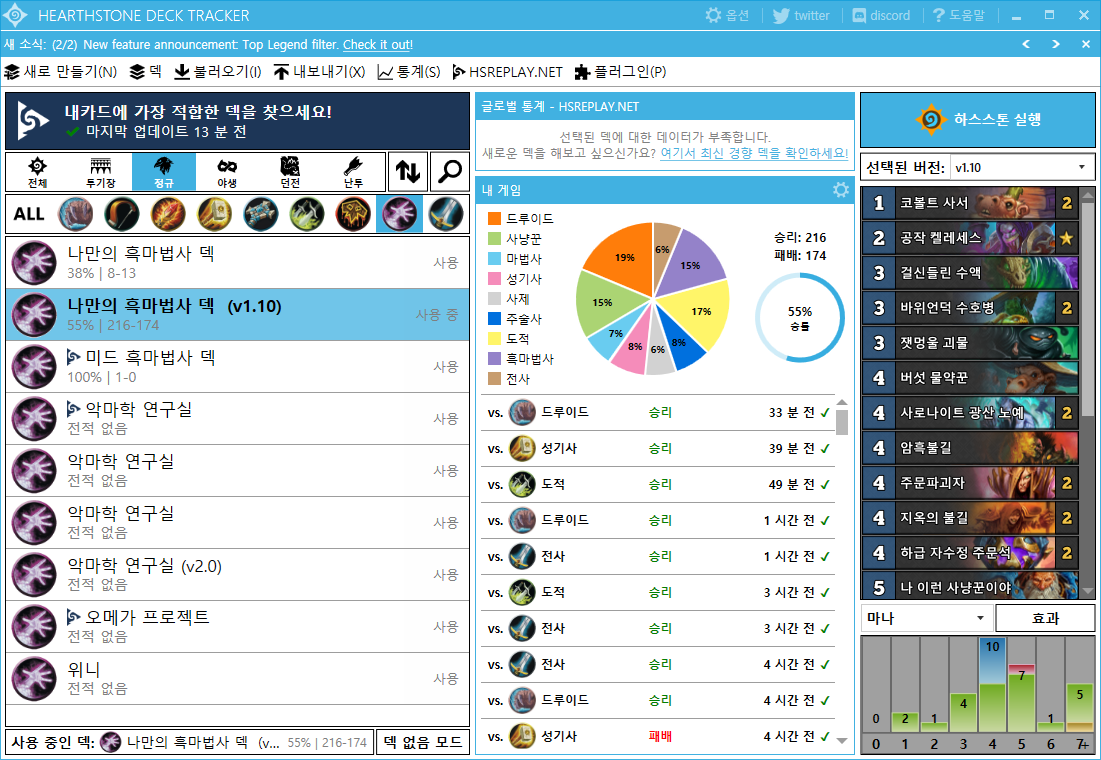Open 불러오기(I) import menu
Viewport: 1101px width, 760px height.
218,72
